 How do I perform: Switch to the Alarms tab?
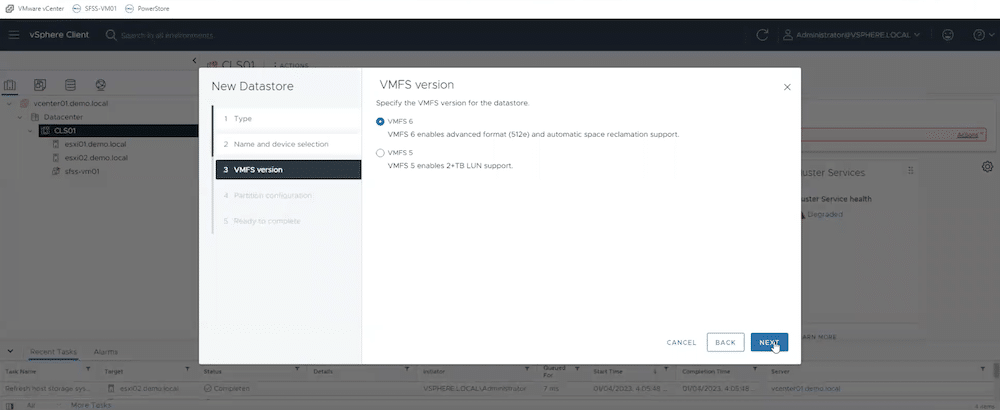point(105,352)
